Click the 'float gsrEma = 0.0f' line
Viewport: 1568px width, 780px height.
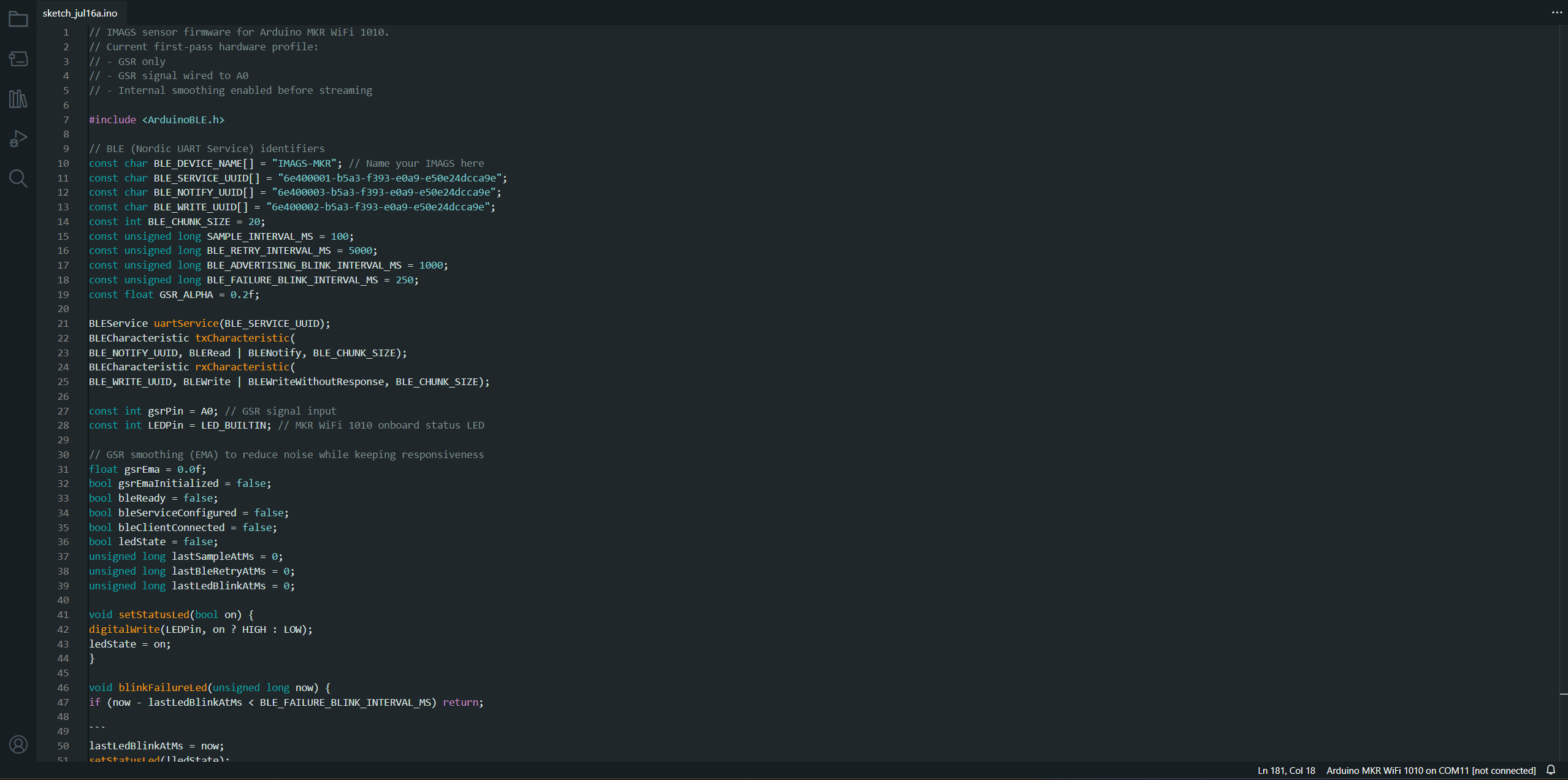click(148, 469)
